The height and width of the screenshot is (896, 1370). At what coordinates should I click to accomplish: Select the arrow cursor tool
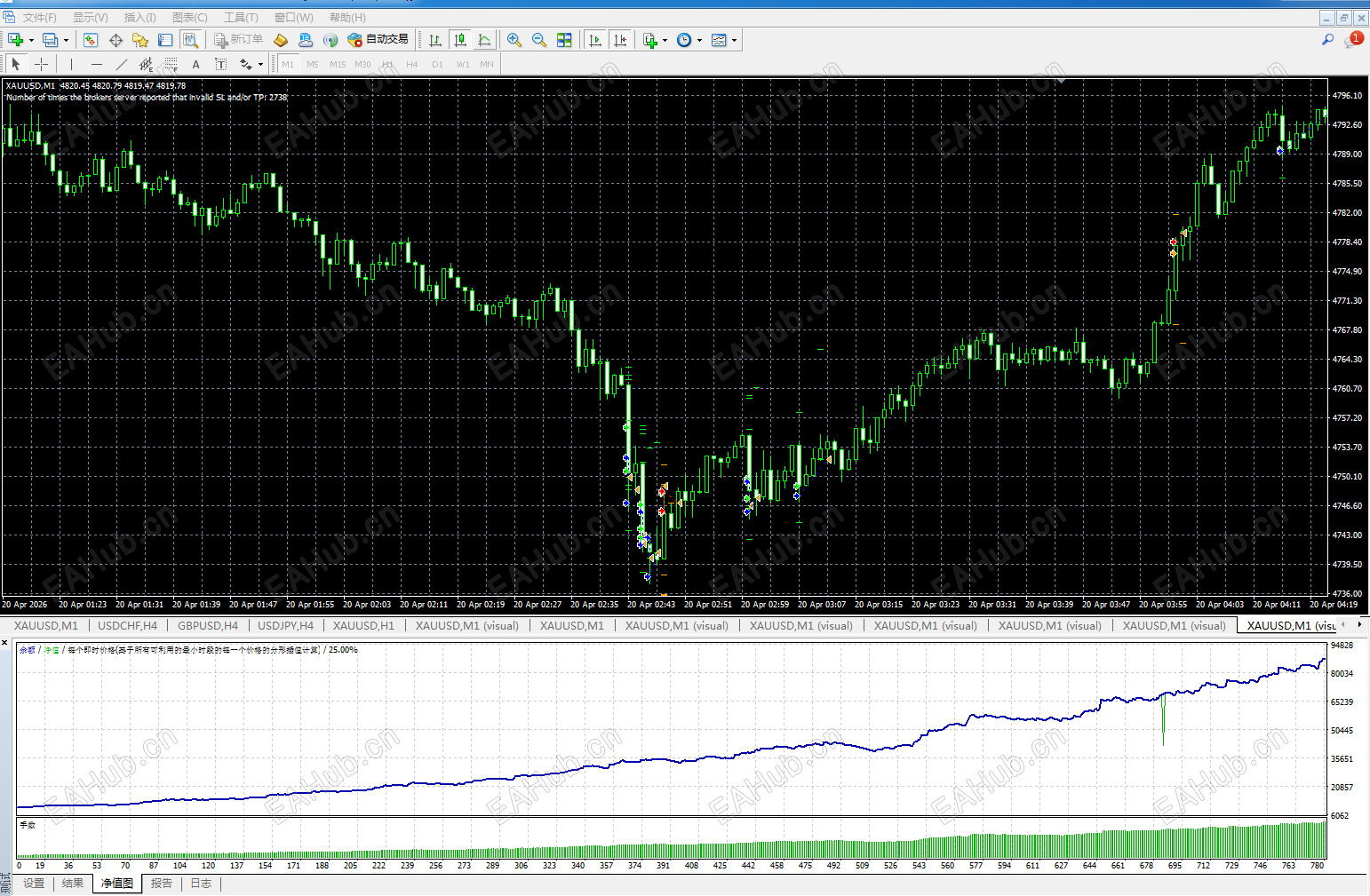(16, 64)
